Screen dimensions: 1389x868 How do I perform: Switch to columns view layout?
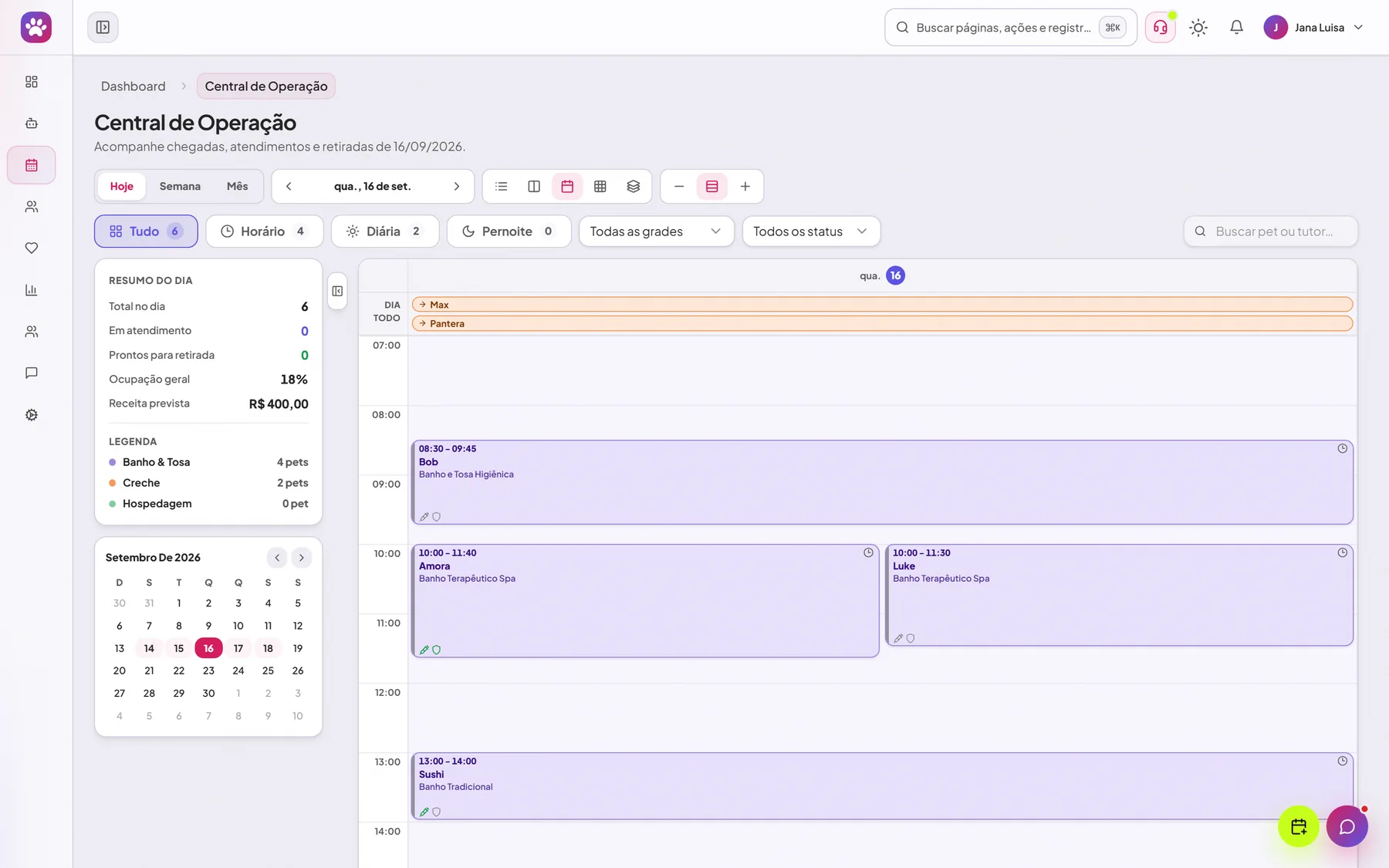tap(534, 187)
